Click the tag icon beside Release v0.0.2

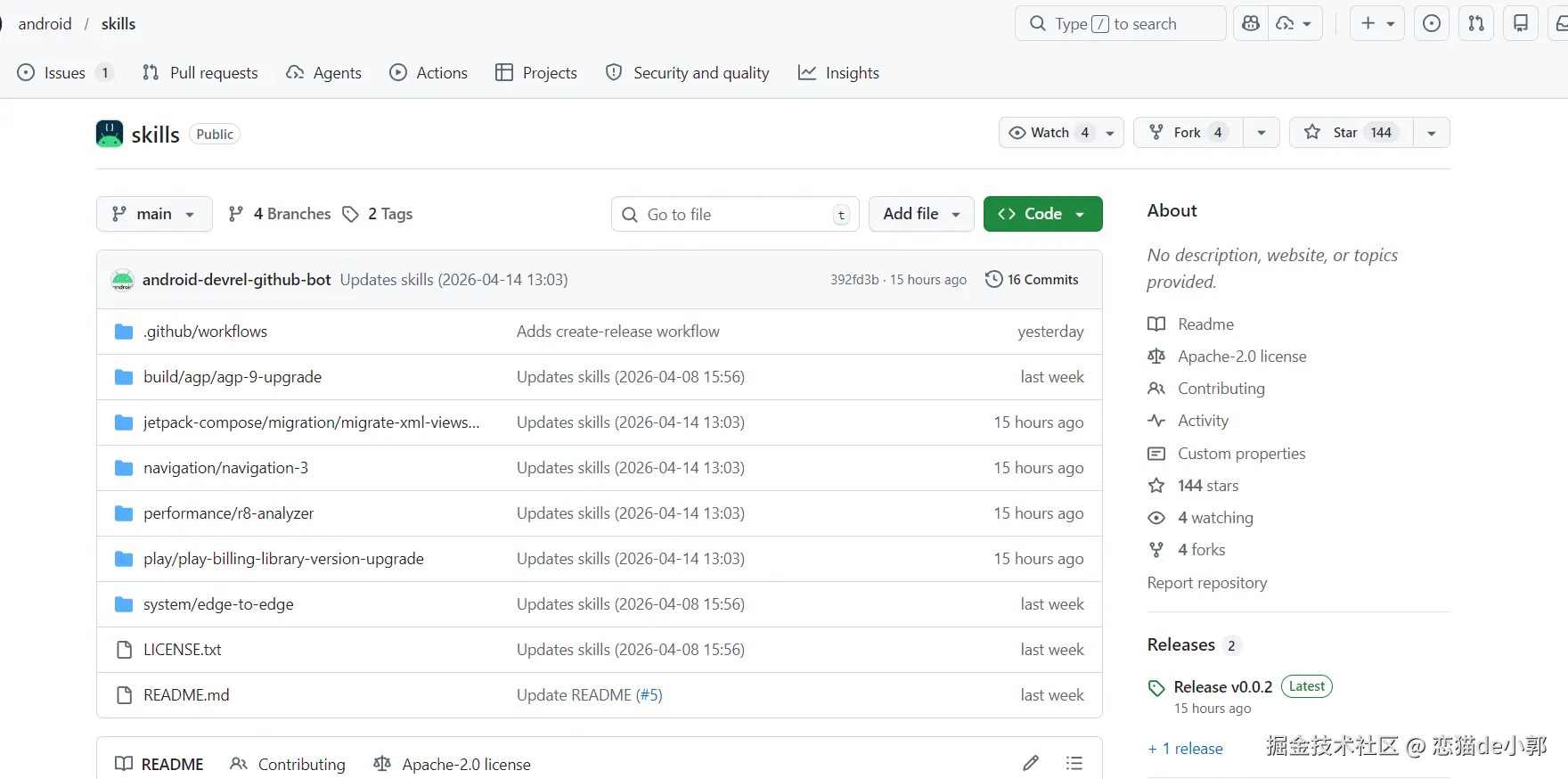(1156, 688)
